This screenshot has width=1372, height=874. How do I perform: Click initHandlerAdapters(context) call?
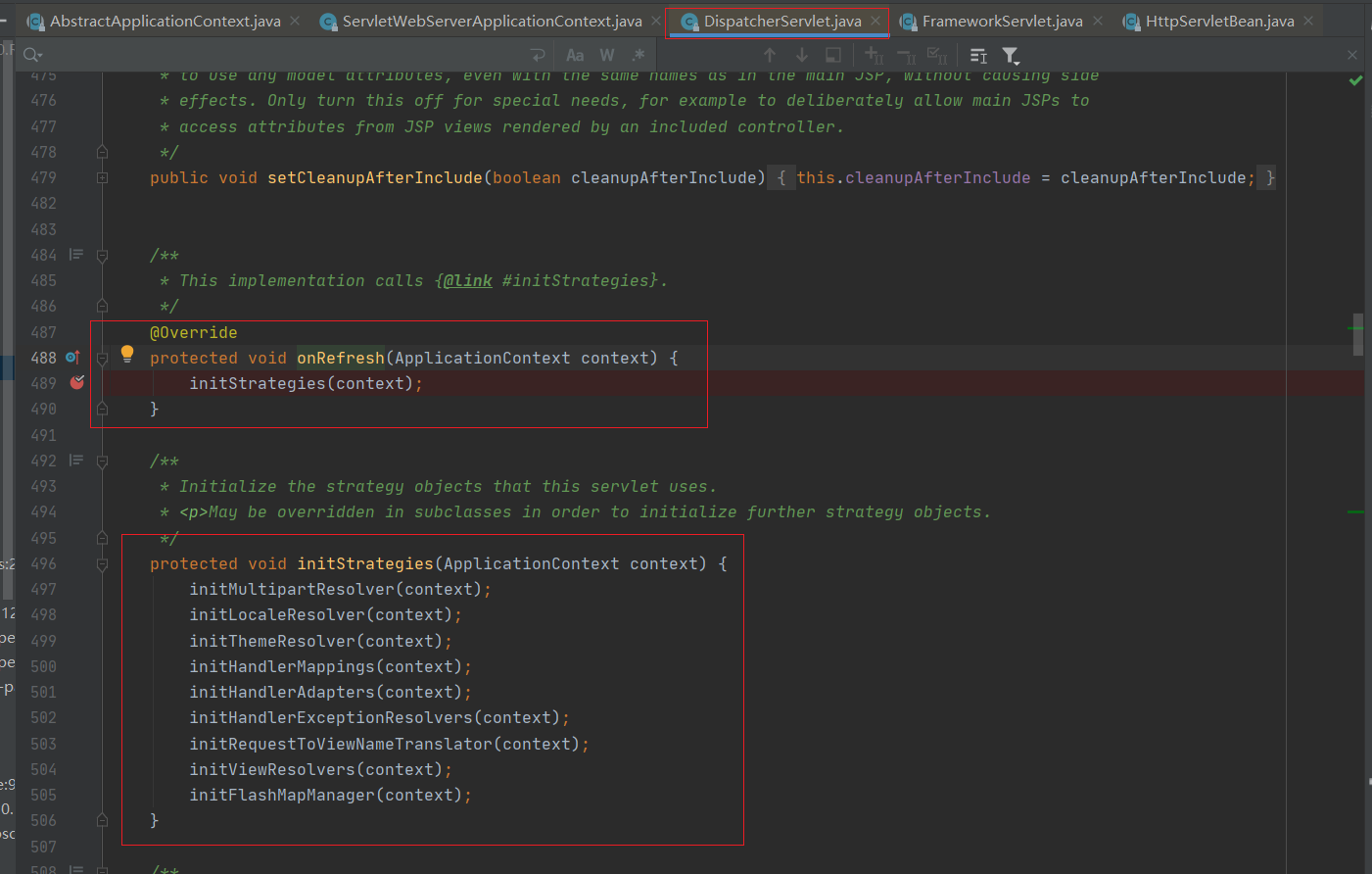coord(326,692)
